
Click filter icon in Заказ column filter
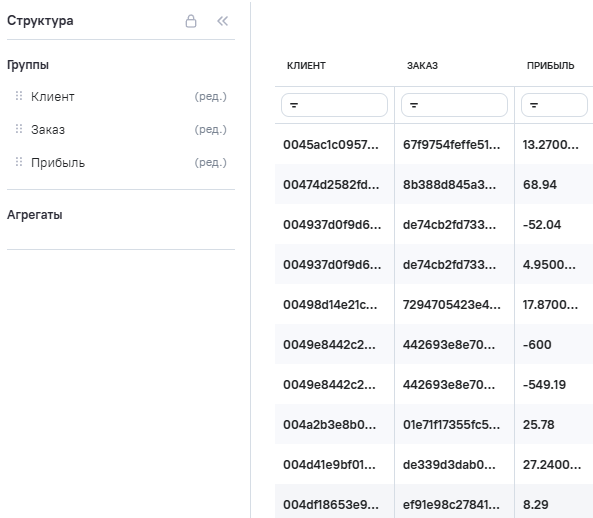tap(414, 105)
